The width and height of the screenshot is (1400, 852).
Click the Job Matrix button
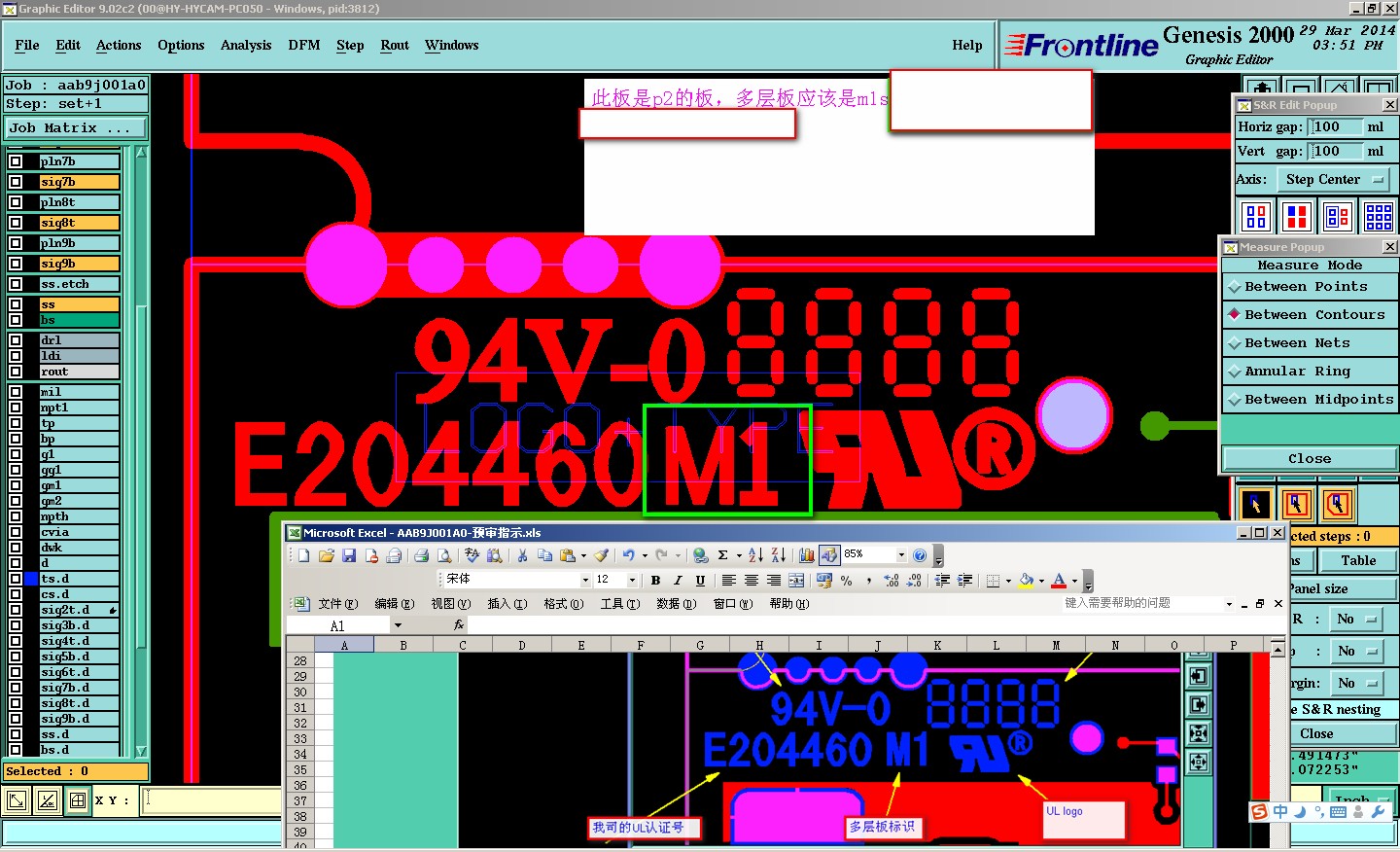click(76, 128)
